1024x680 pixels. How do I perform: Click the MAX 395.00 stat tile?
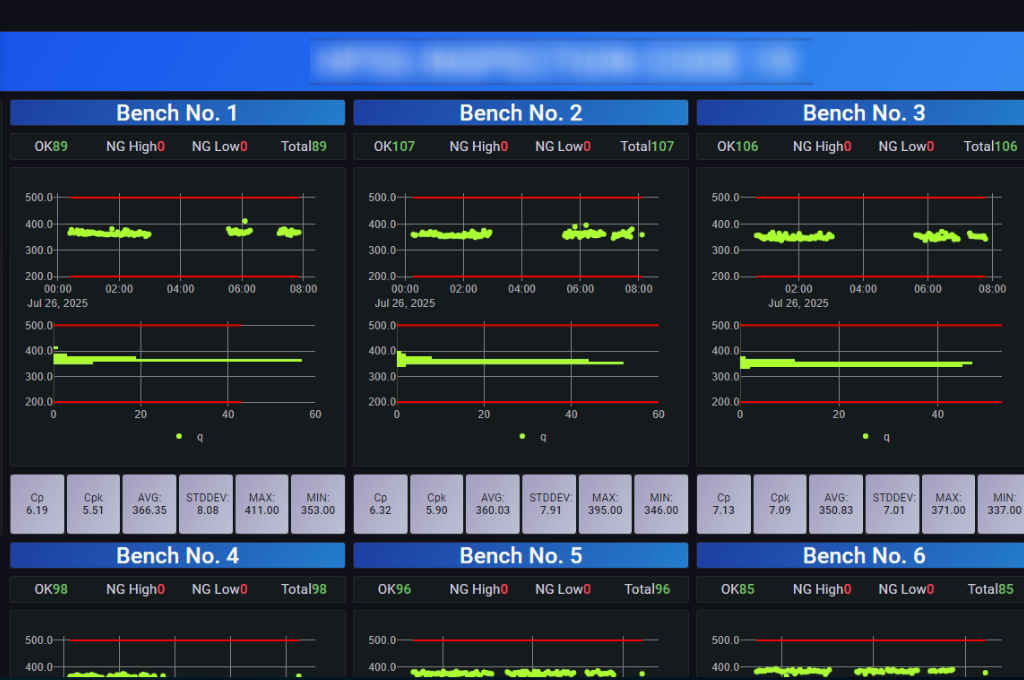tap(604, 503)
